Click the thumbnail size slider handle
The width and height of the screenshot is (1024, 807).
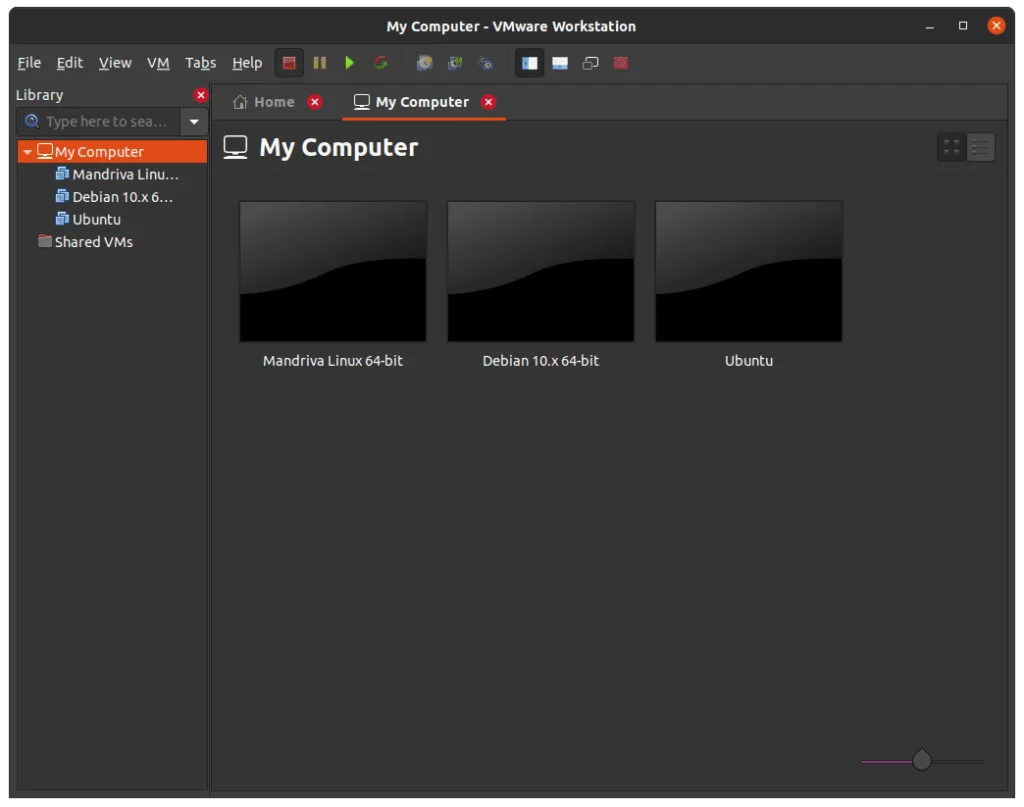click(921, 759)
